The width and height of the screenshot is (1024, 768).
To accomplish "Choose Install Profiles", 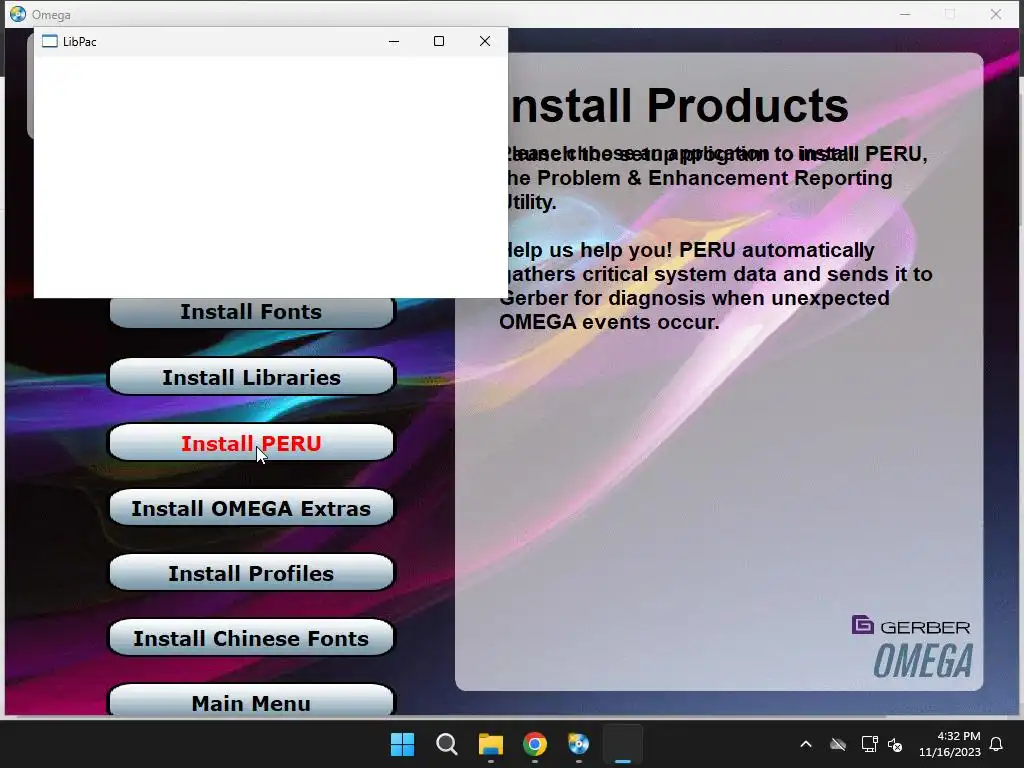I will [x=251, y=573].
